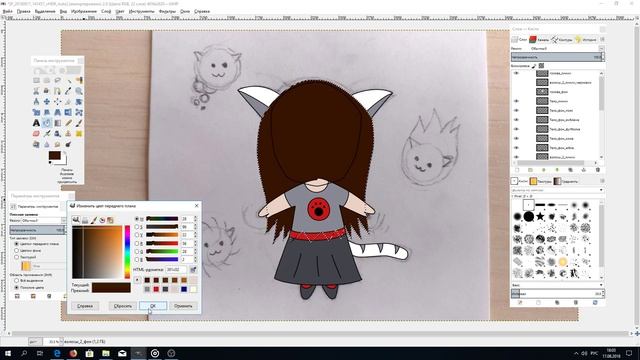This screenshot has height=360, width=640.
Task: Choose fill type 'Цветом фона' radio
Action: click(x=17, y=250)
